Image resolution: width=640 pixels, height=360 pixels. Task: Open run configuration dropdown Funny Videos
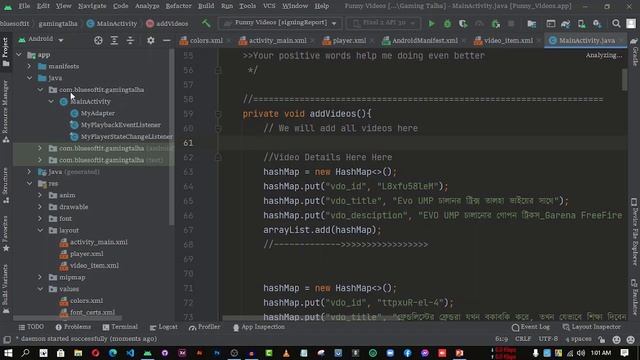(281, 23)
